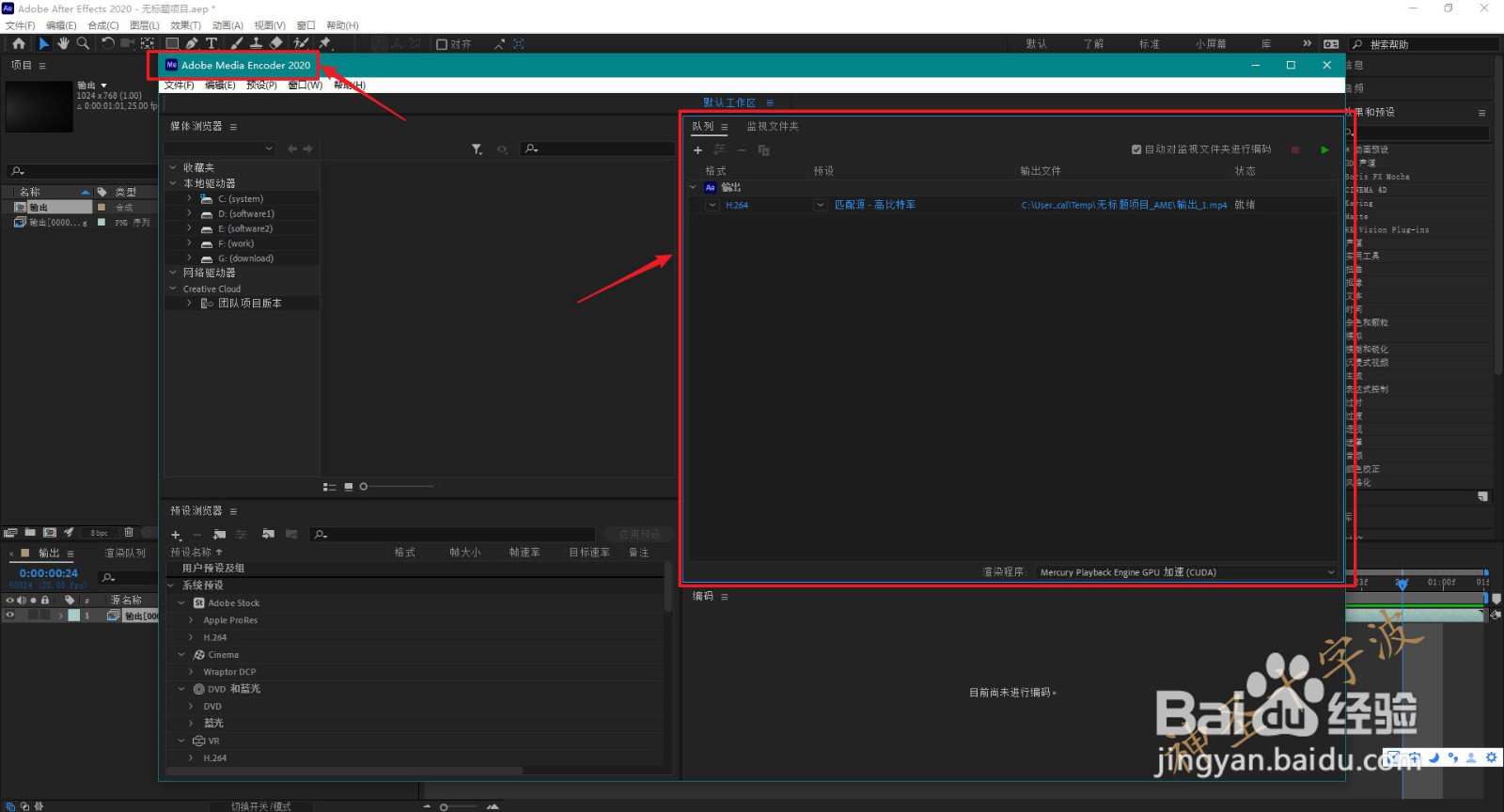
Task: Open Media Encoder File menu
Action: coord(179,85)
